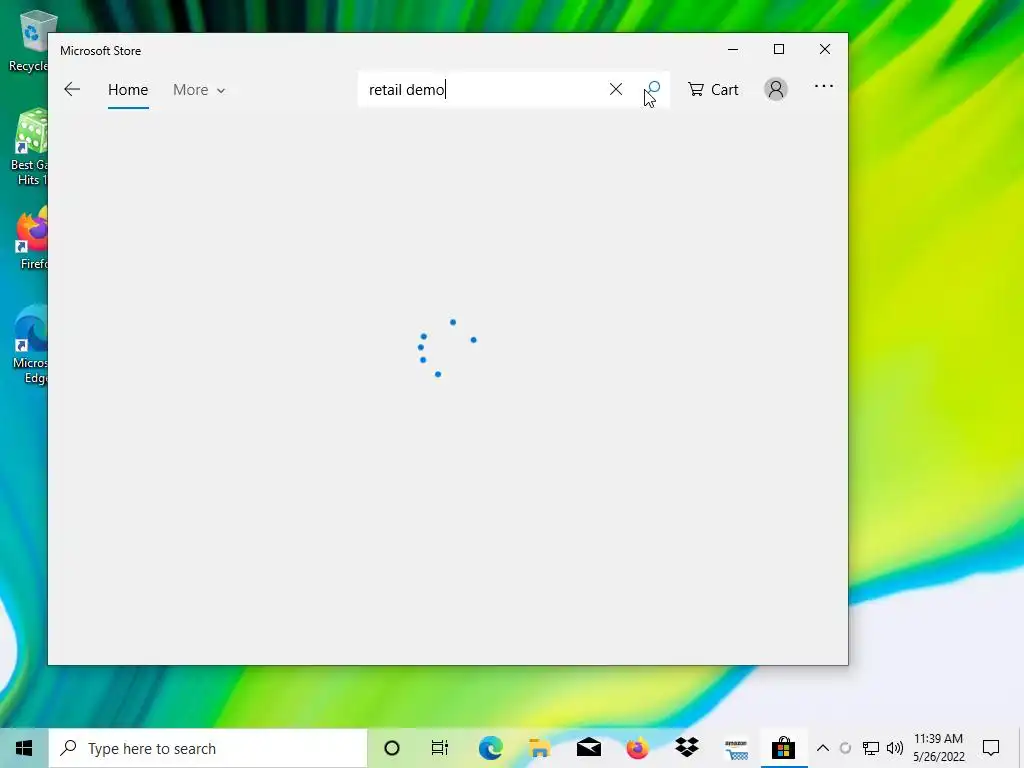This screenshot has width=1024, height=768.
Task: Launch Microsoft Edge from the taskbar
Action: (x=490, y=748)
